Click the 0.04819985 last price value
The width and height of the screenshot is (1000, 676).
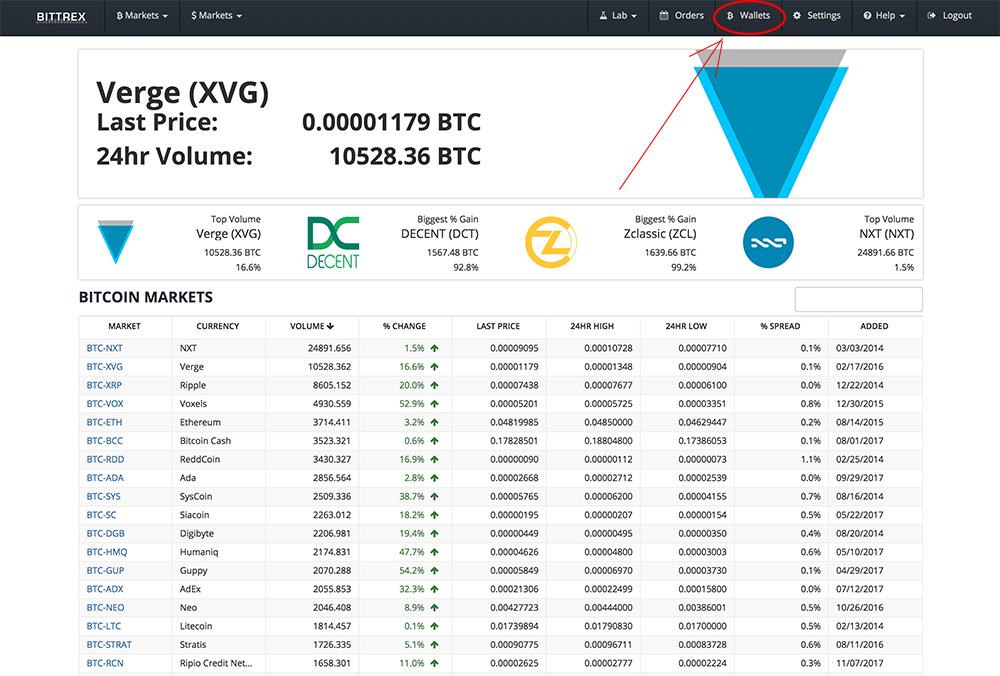coord(514,422)
